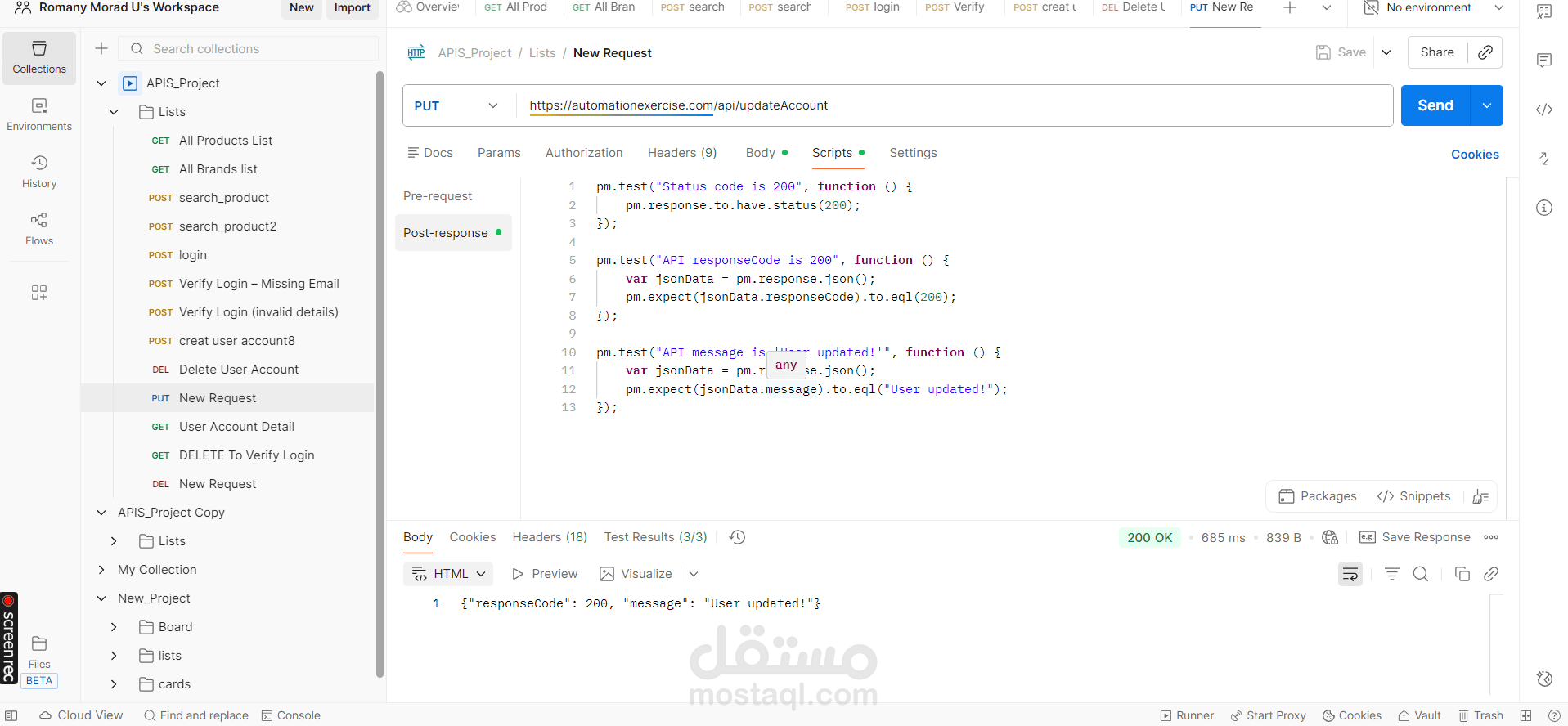Viewport: 1568px width, 726px height.
Task: Open the response Headers (18) tab
Action: click(x=550, y=537)
